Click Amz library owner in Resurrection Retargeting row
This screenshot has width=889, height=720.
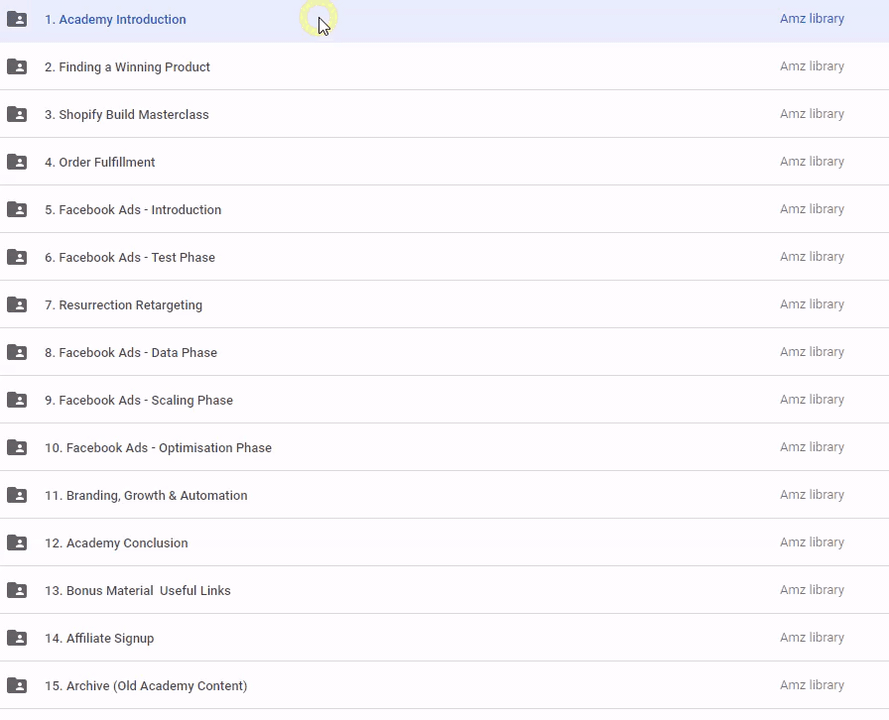[x=812, y=305]
